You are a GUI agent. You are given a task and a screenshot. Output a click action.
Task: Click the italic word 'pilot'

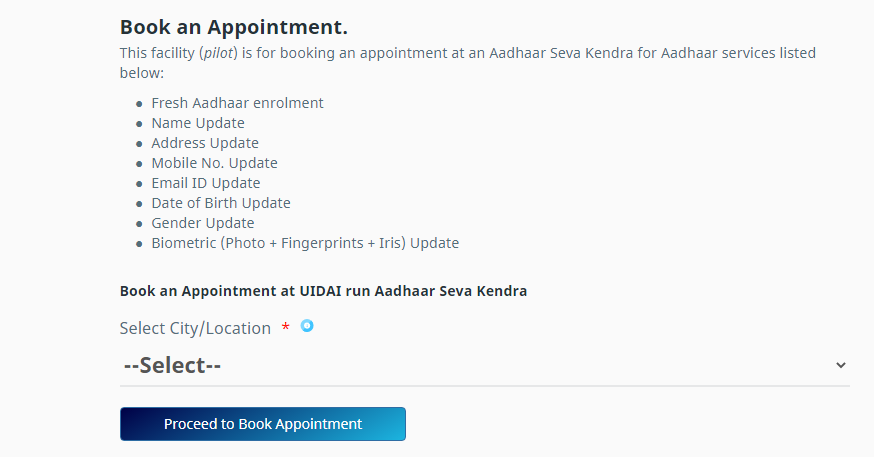[x=219, y=53]
